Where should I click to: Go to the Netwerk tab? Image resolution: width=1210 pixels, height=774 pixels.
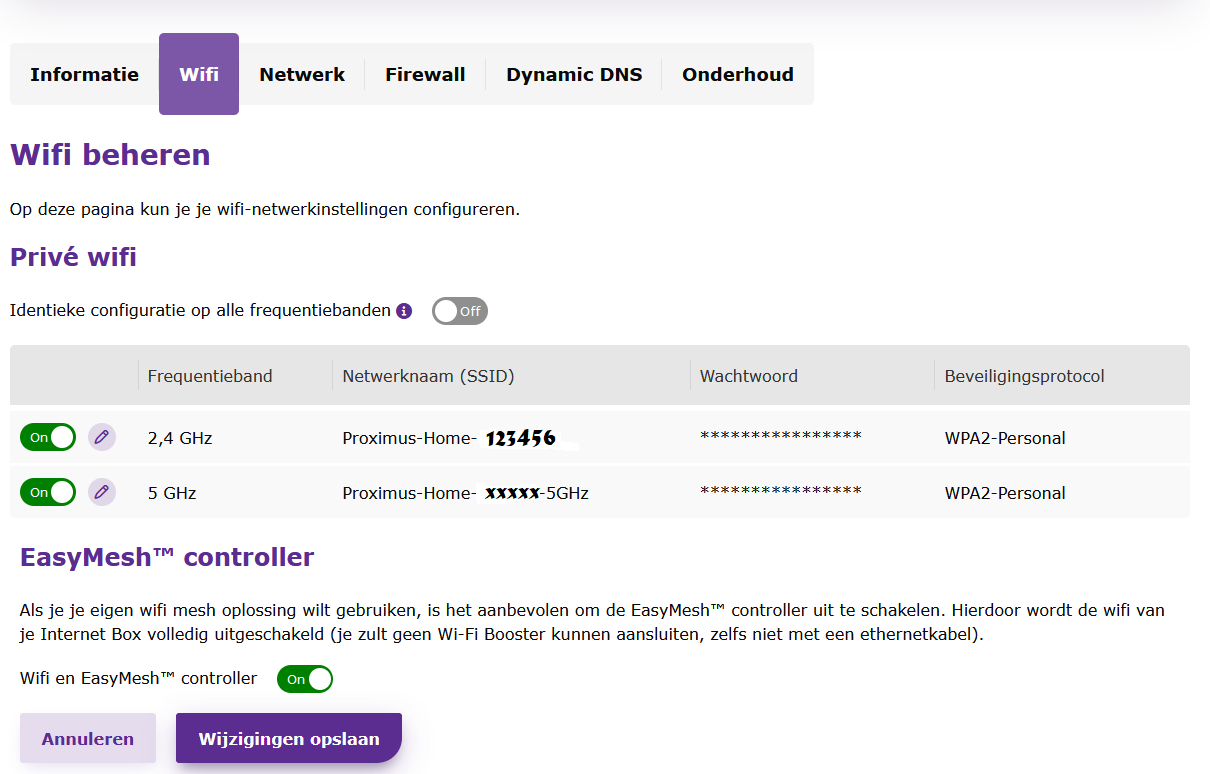tap(302, 74)
